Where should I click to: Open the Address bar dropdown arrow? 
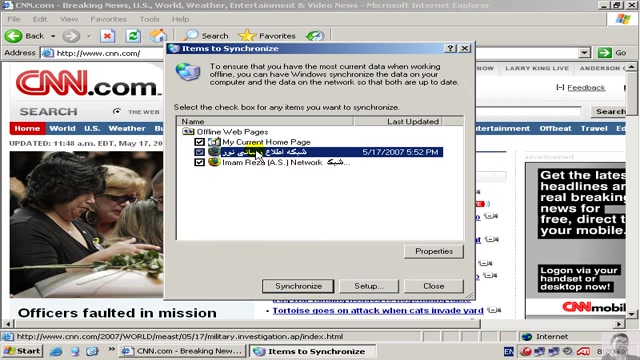pyautogui.click(x=584, y=53)
